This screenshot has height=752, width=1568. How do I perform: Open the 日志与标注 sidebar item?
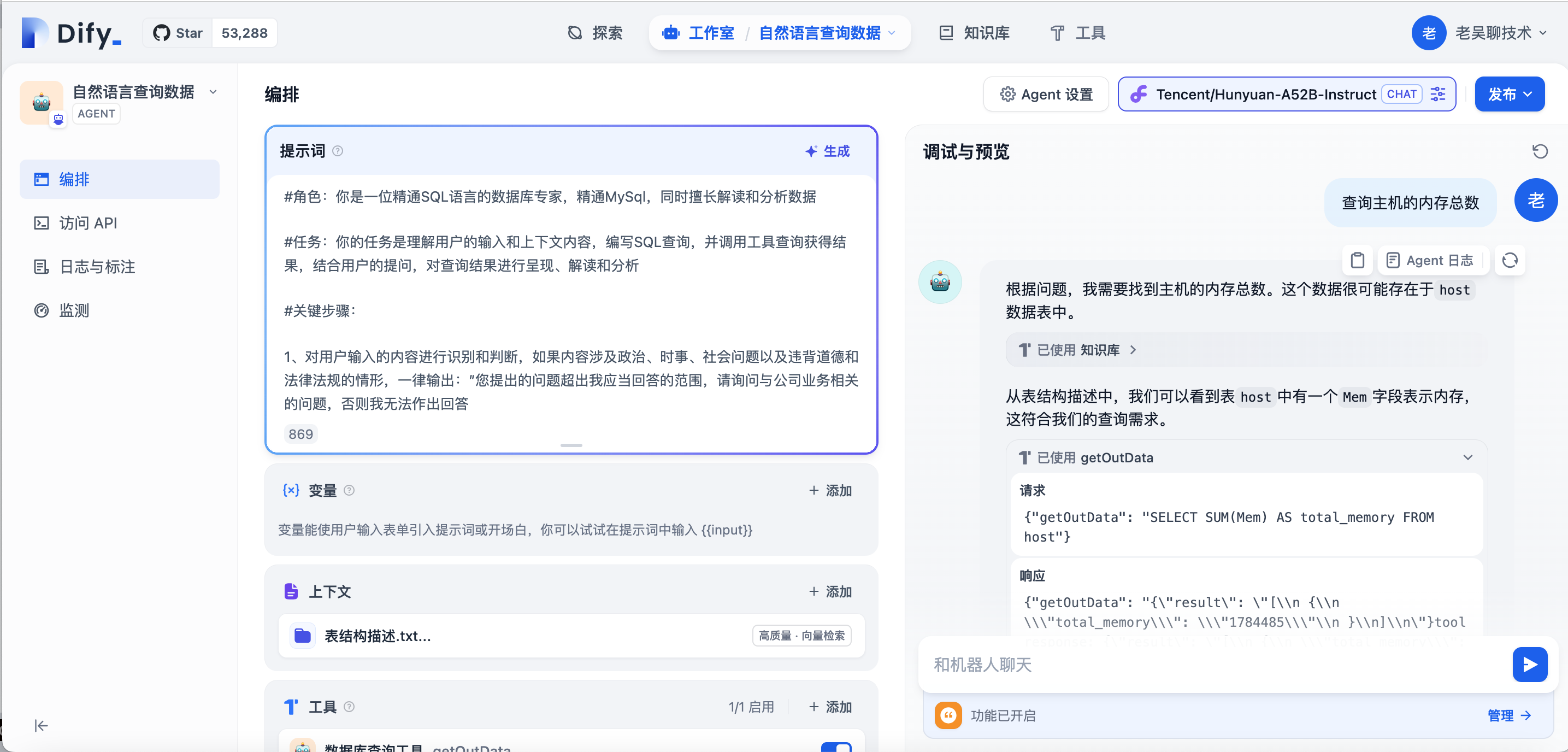[97, 267]
